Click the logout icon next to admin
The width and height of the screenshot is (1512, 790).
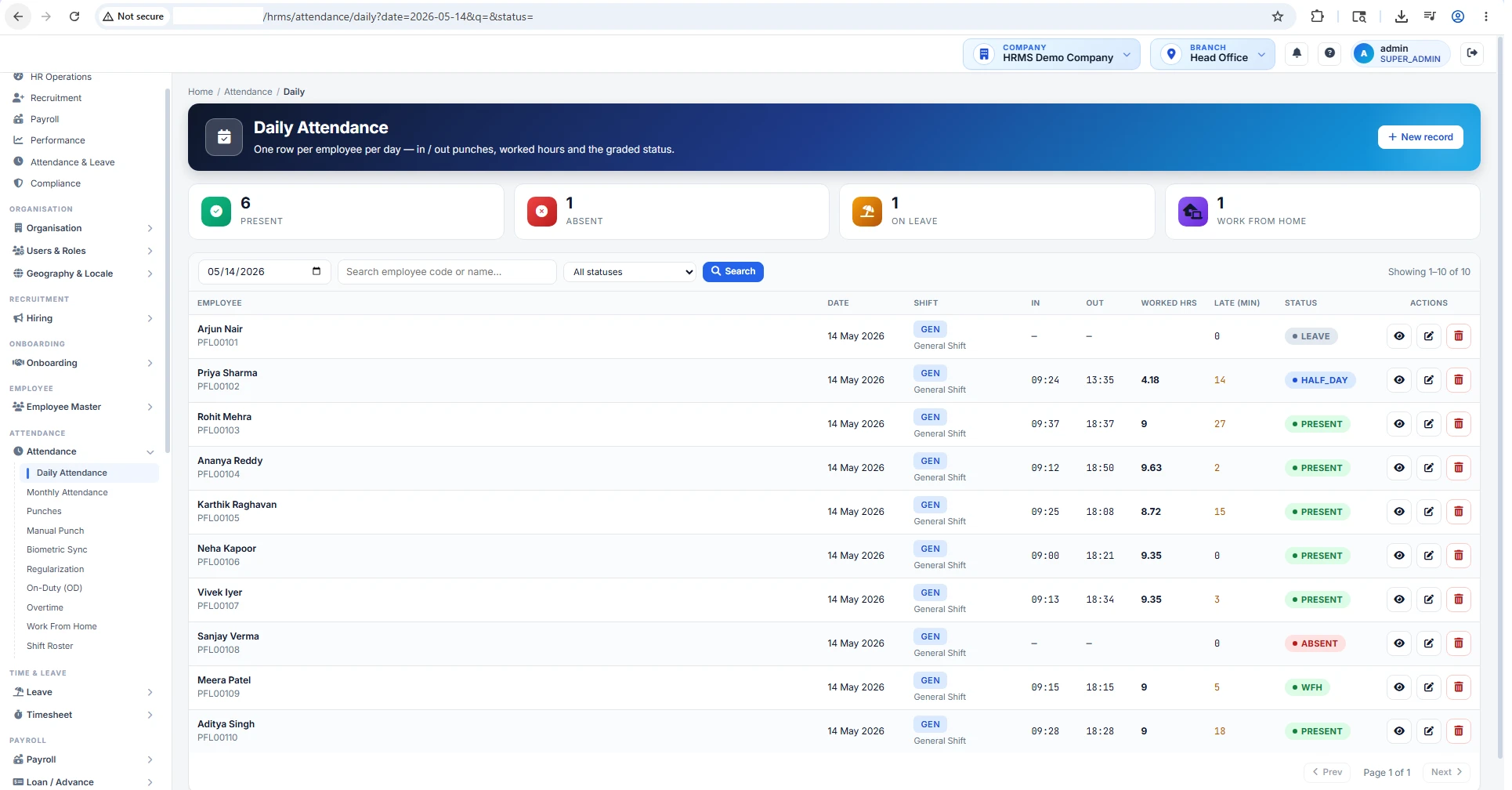coord(1472,53)
